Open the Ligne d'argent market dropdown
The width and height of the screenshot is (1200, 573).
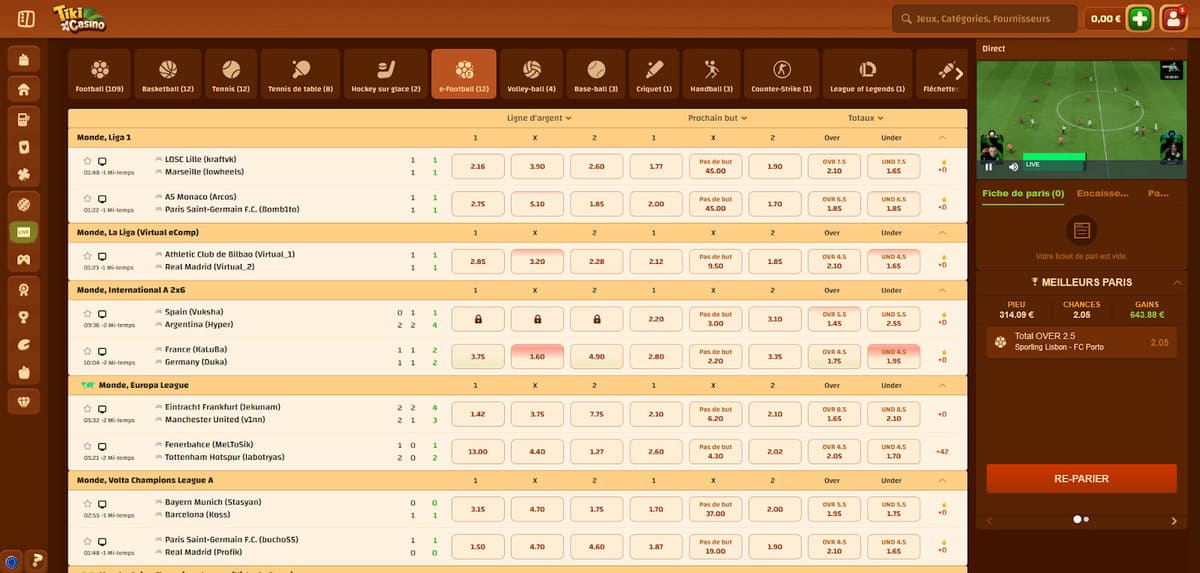point(538,118)
